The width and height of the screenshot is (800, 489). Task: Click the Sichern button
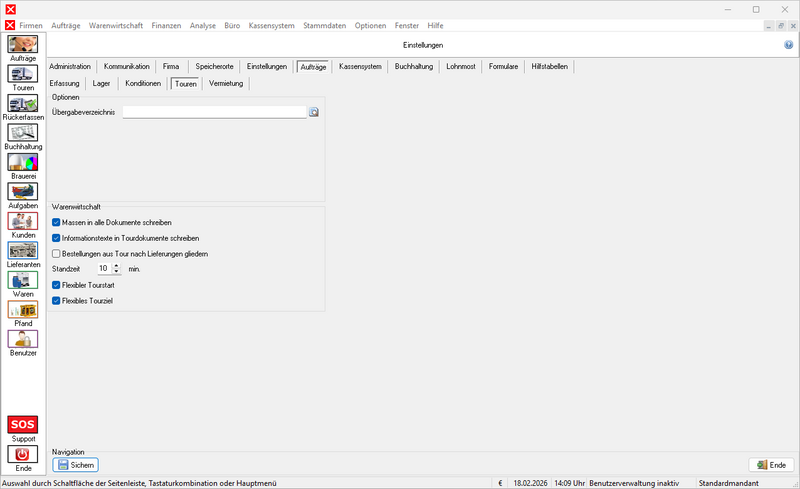76,465
